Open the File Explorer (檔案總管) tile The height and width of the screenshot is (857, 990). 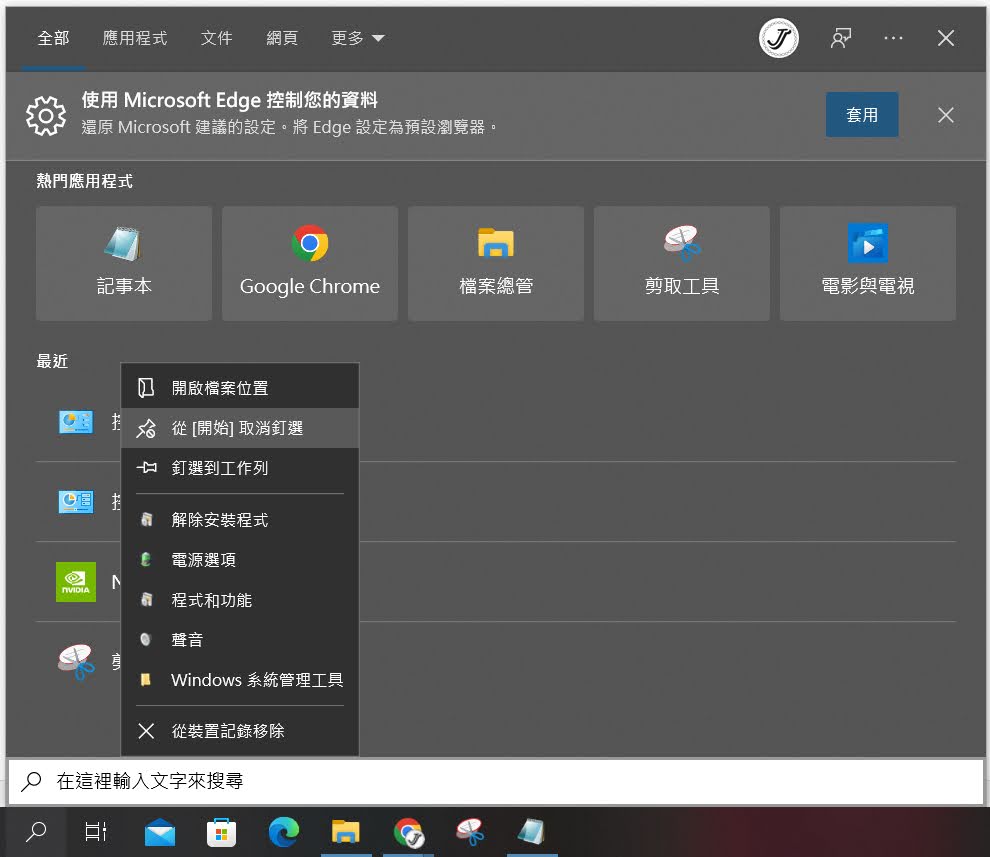coord(496,263)
